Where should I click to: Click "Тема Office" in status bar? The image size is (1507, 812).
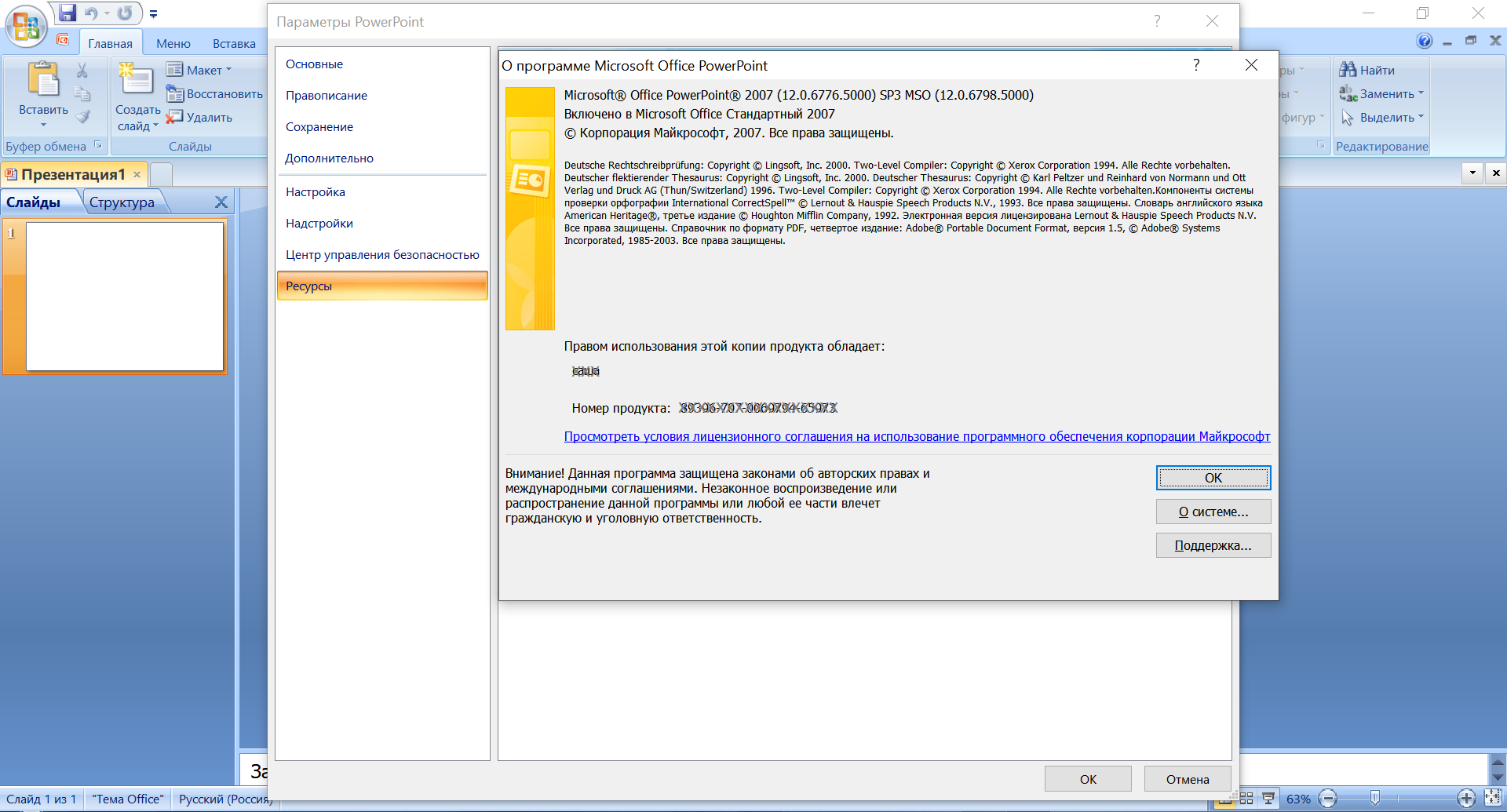click(x=128, y=799)
